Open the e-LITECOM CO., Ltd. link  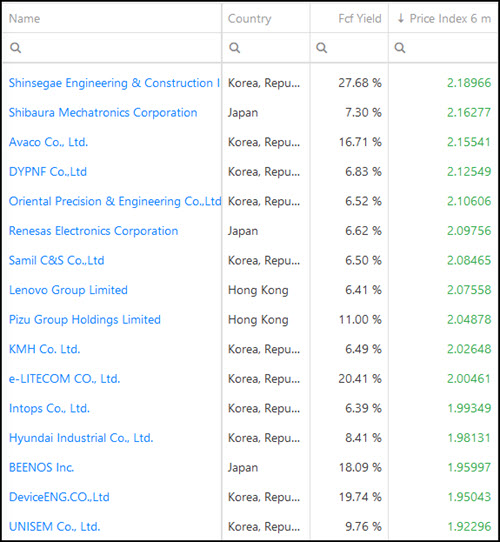(64, 379)
